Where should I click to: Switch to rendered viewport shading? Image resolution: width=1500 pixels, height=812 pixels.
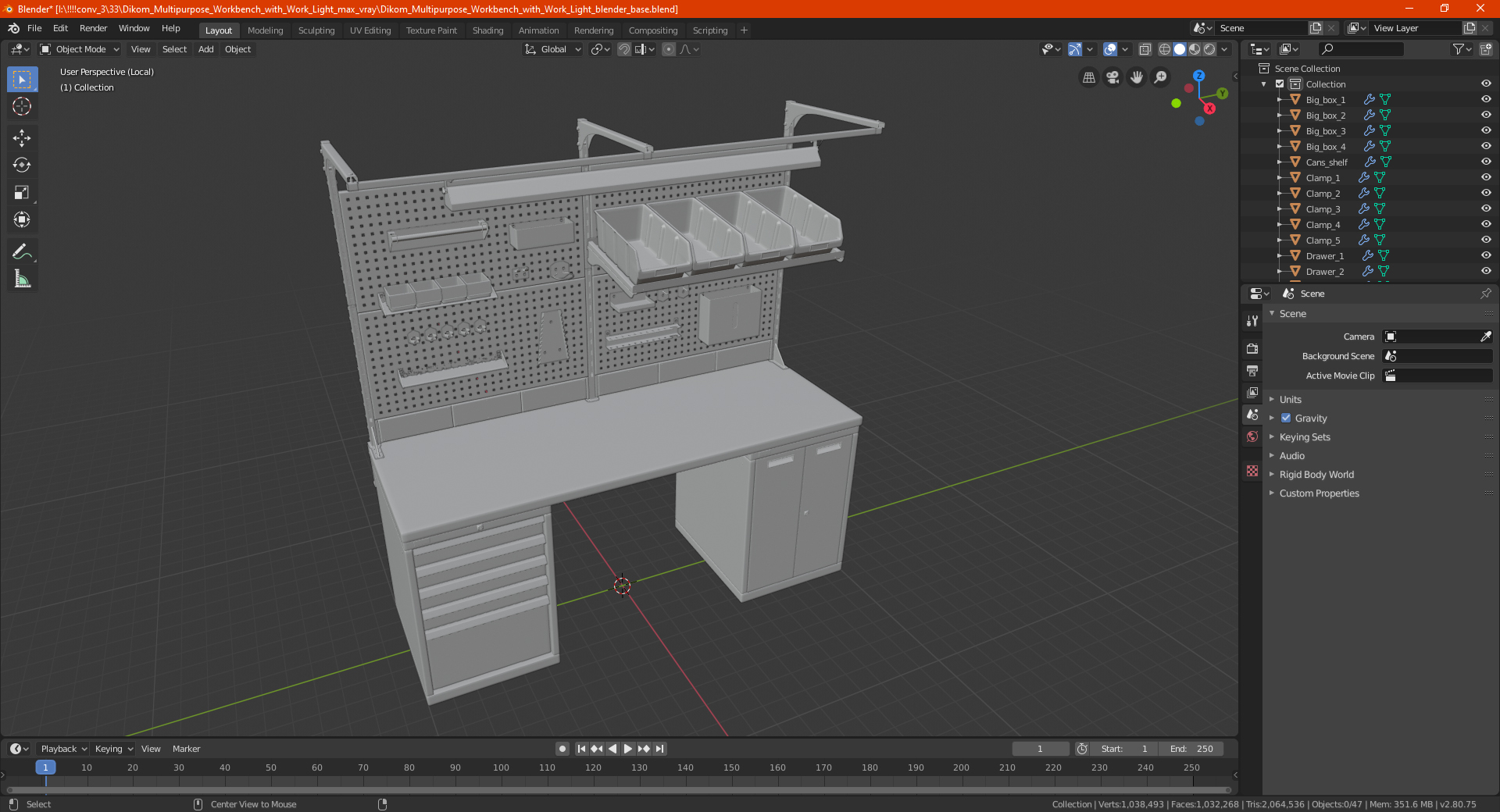coord(1209,49)
